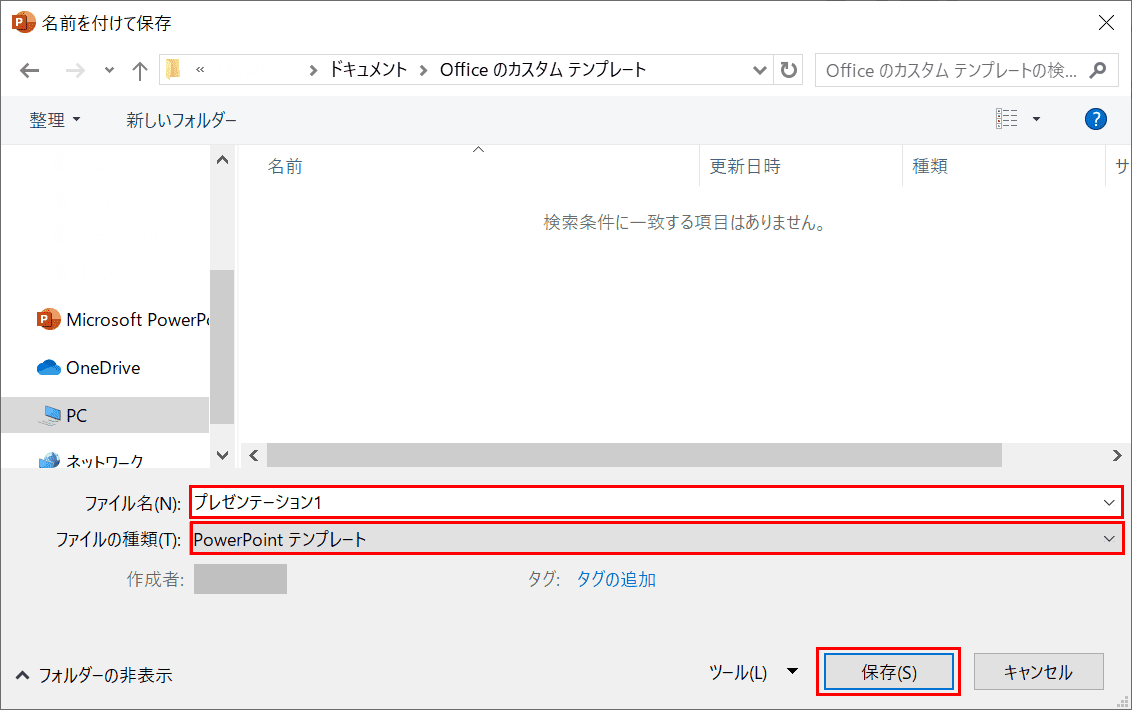
Task: Click the file list scroll right arrow
Action: (x=1116, y=455)
